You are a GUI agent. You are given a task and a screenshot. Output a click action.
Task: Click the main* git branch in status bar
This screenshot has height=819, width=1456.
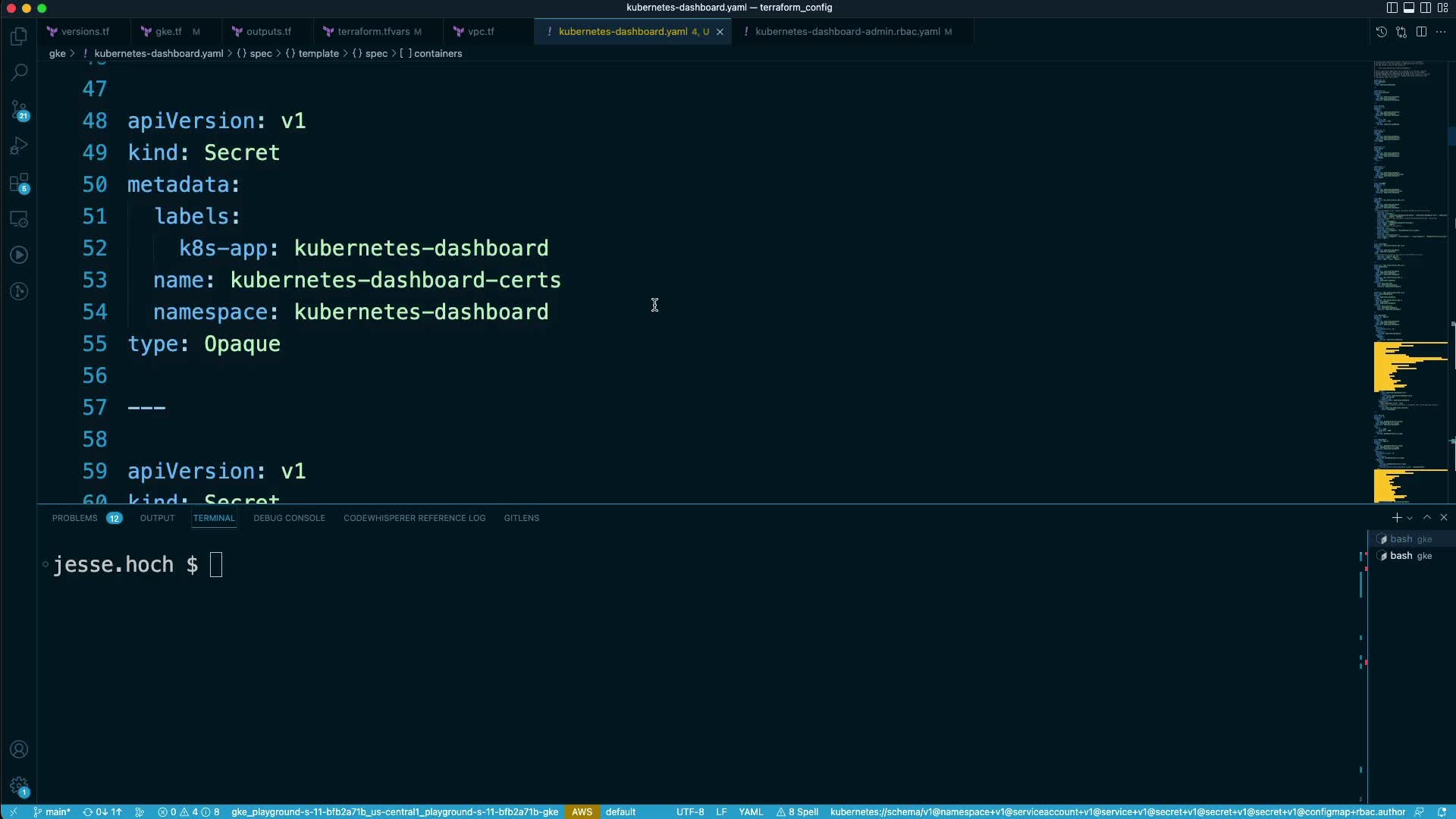[52, 811]
